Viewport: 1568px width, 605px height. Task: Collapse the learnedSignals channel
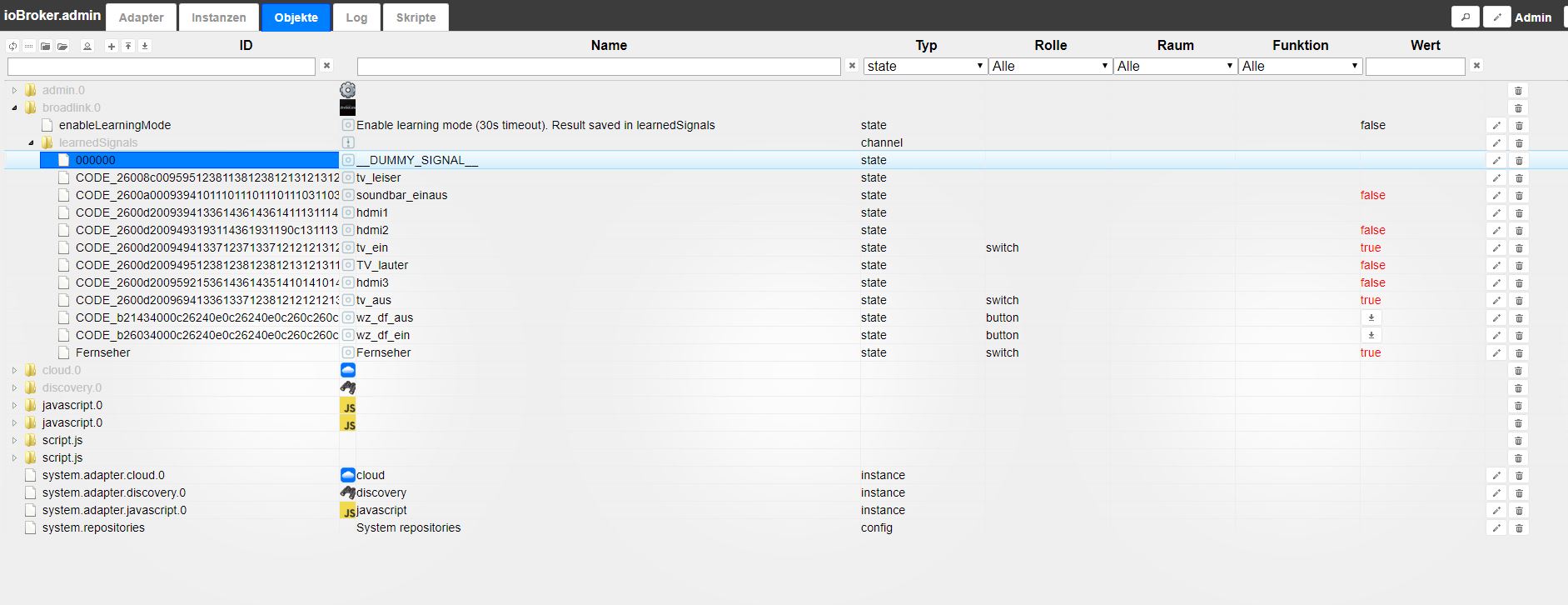(31, 142)
